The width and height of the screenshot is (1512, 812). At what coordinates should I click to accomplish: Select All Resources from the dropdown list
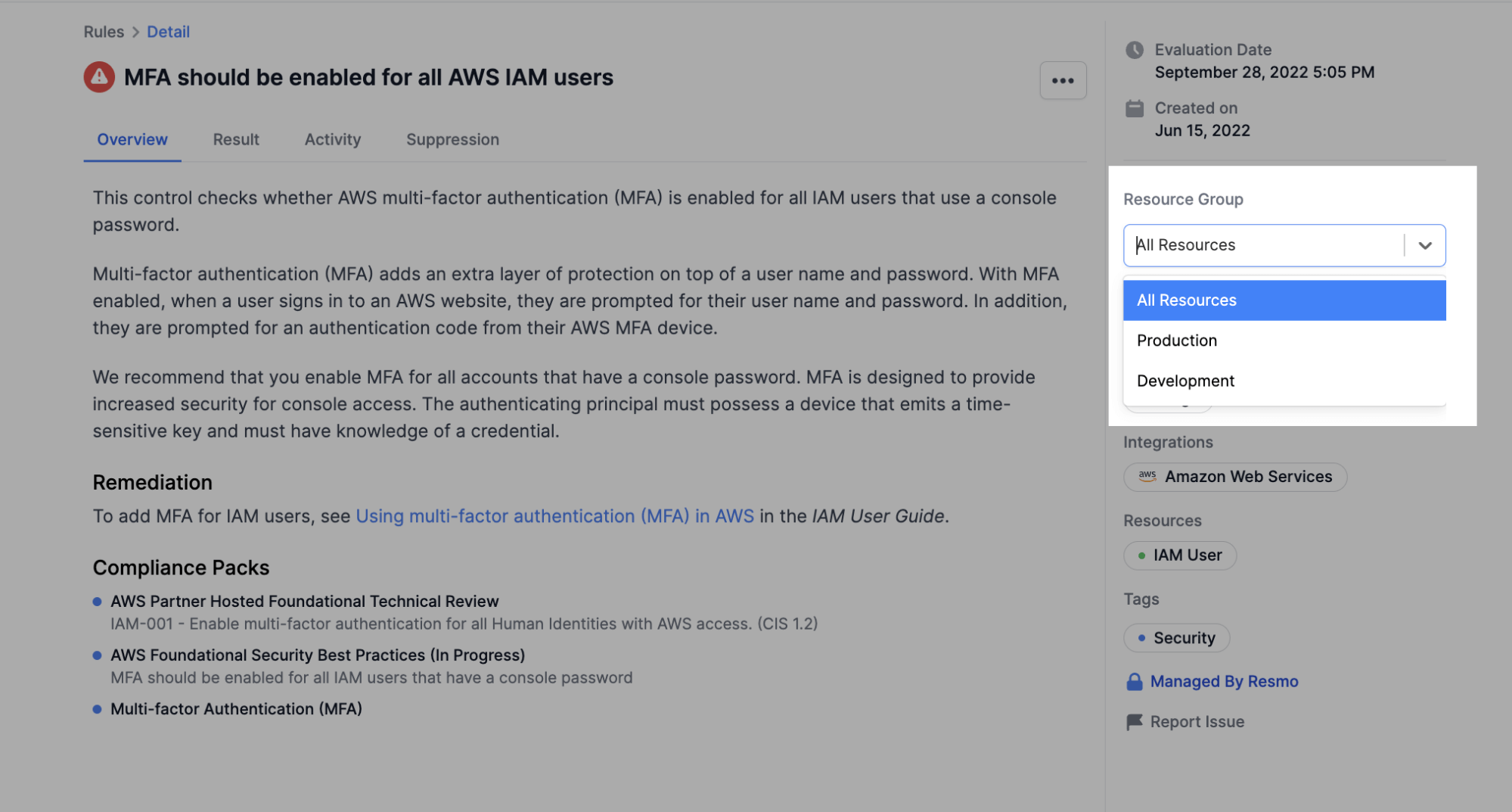[1284, 300]
